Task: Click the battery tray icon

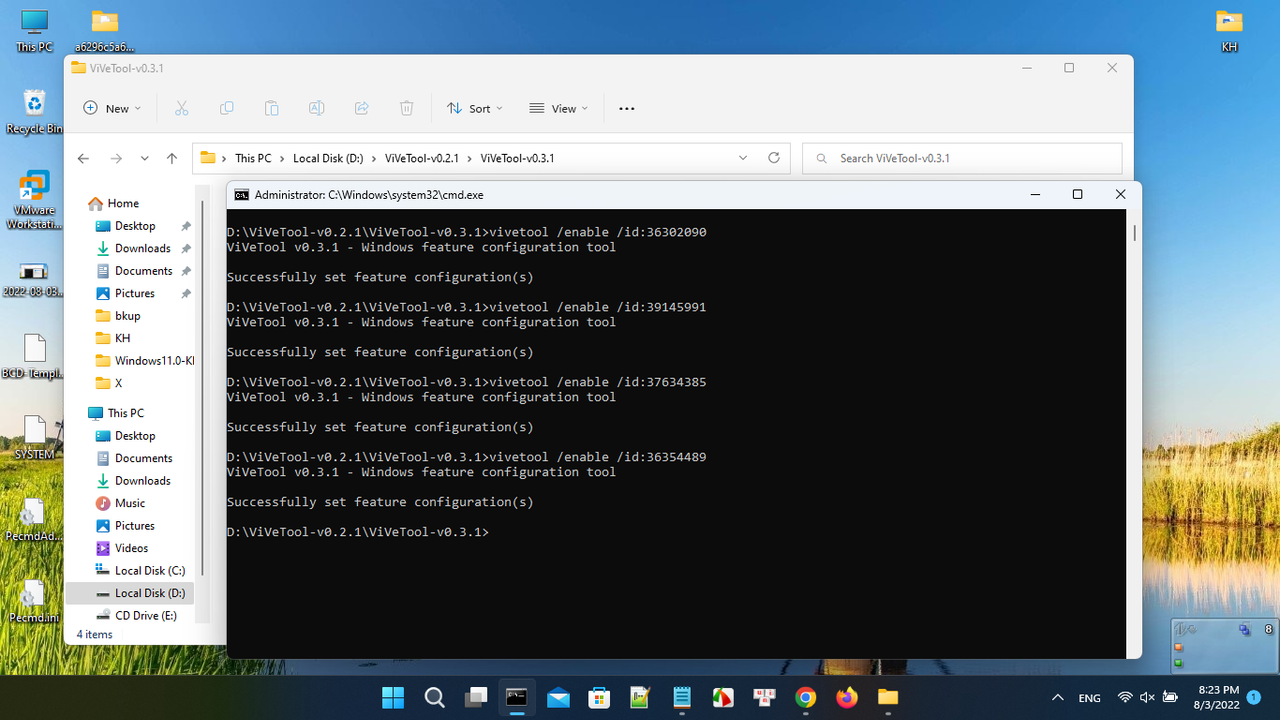Action: click(1169, 697)
